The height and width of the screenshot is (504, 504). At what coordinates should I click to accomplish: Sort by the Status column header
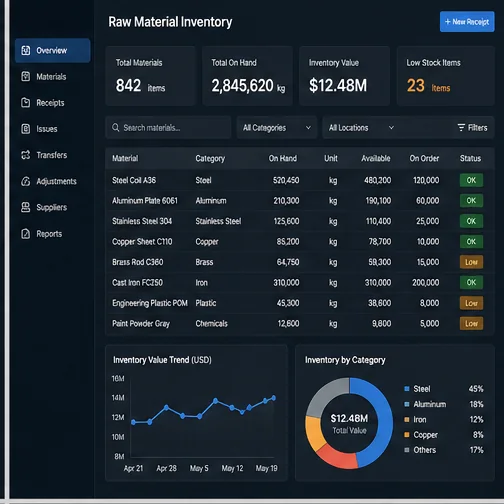[470, 158]
